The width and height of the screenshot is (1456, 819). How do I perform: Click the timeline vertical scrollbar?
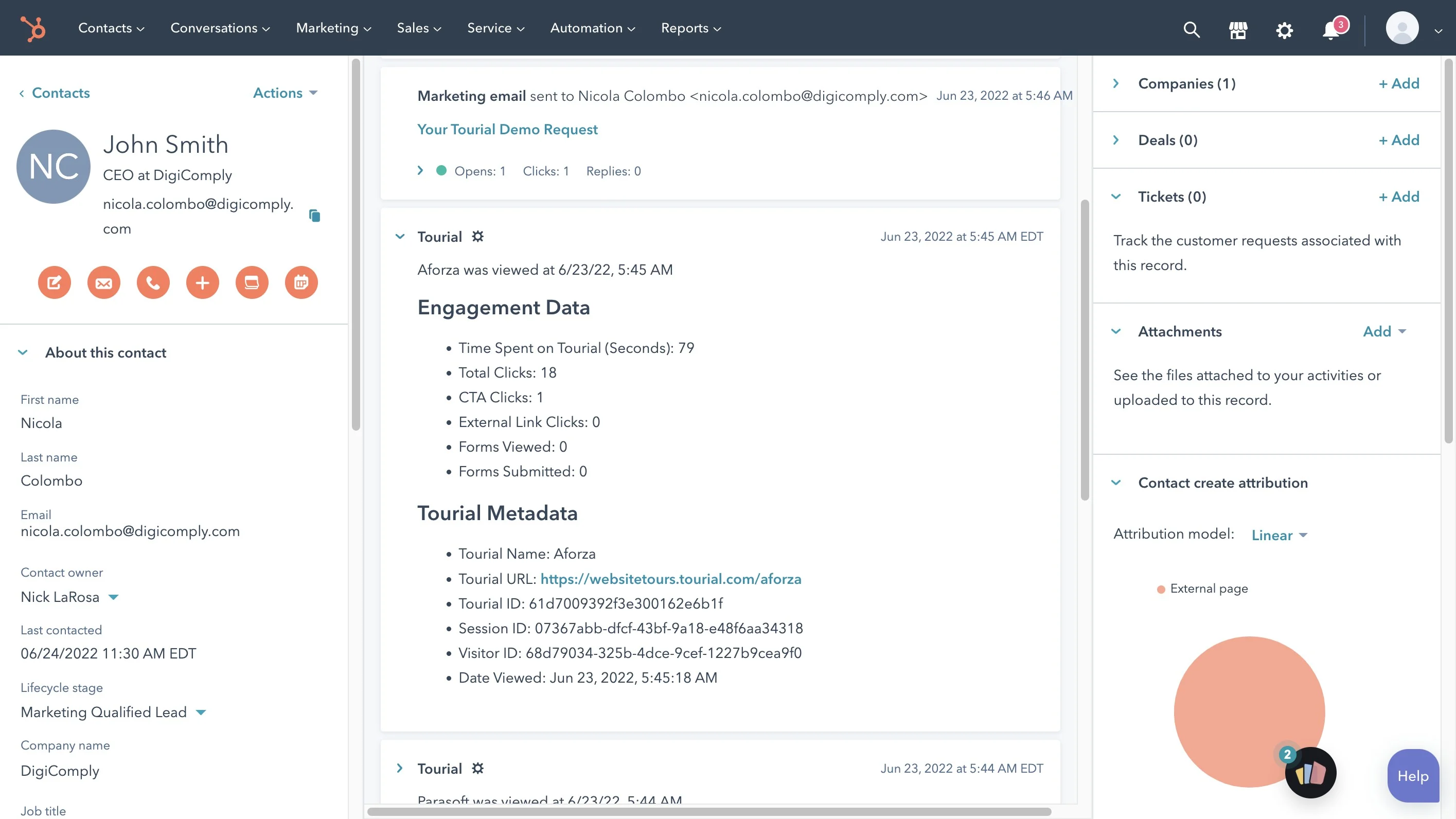[x=1085, y=350]
